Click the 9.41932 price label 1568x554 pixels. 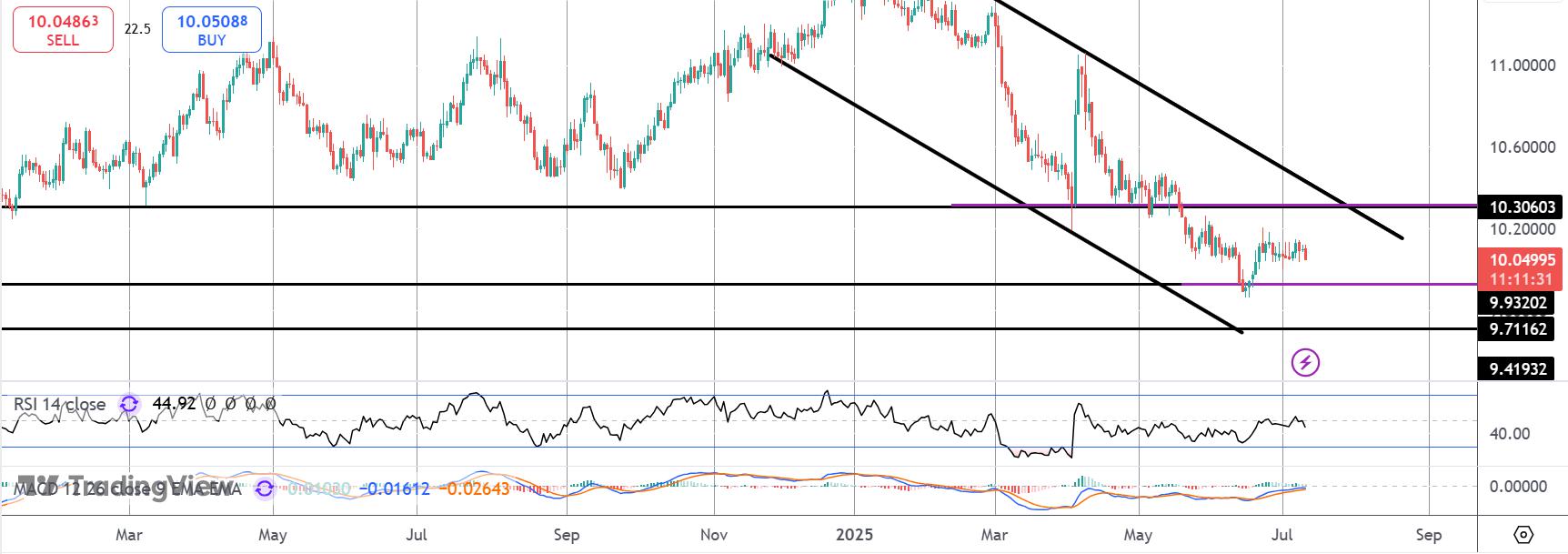click(x=1518, y=369)
